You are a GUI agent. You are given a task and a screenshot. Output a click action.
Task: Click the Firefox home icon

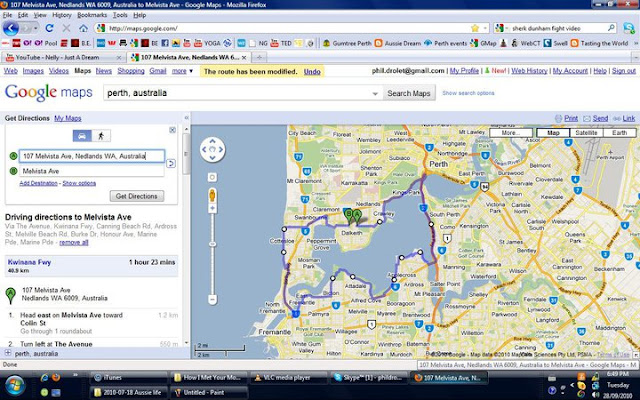83,28
